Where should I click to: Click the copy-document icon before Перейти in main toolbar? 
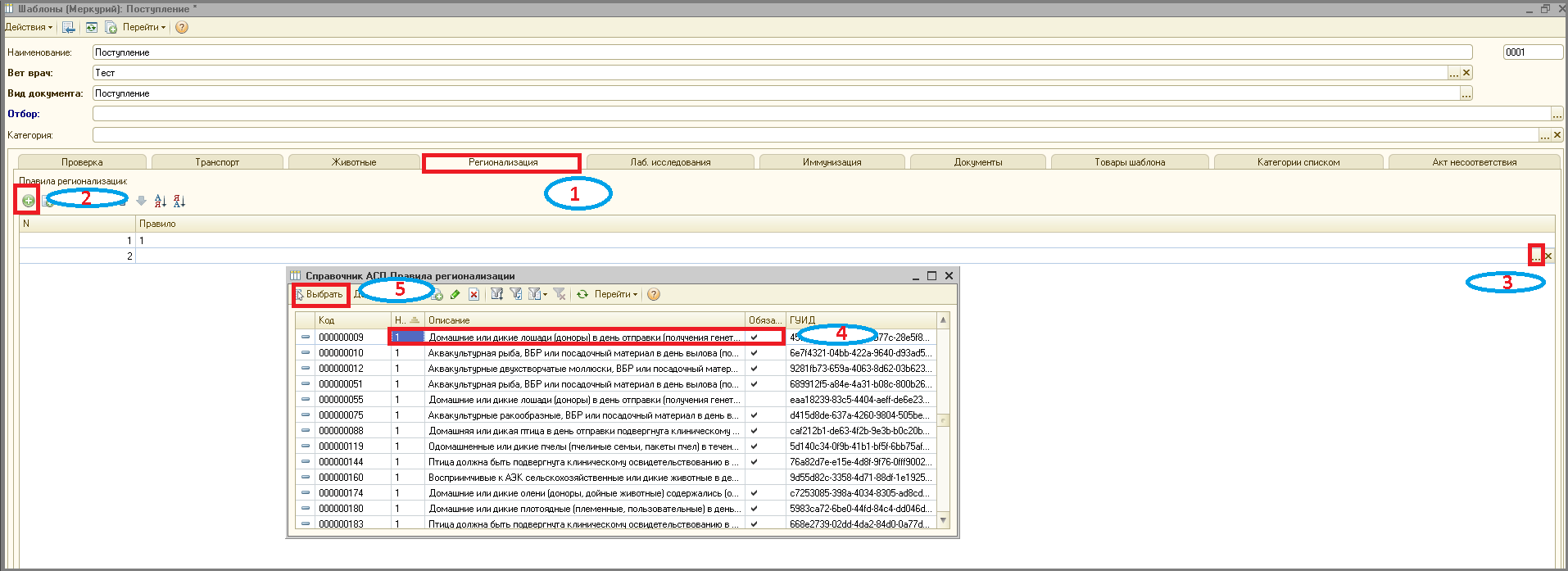[111, 27]
